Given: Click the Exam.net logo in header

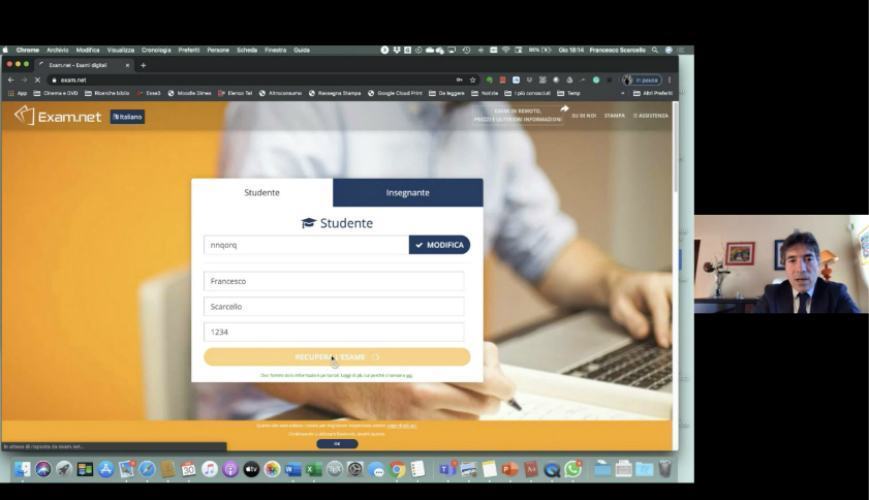Looking at the screenshot, I should point(58,116).
